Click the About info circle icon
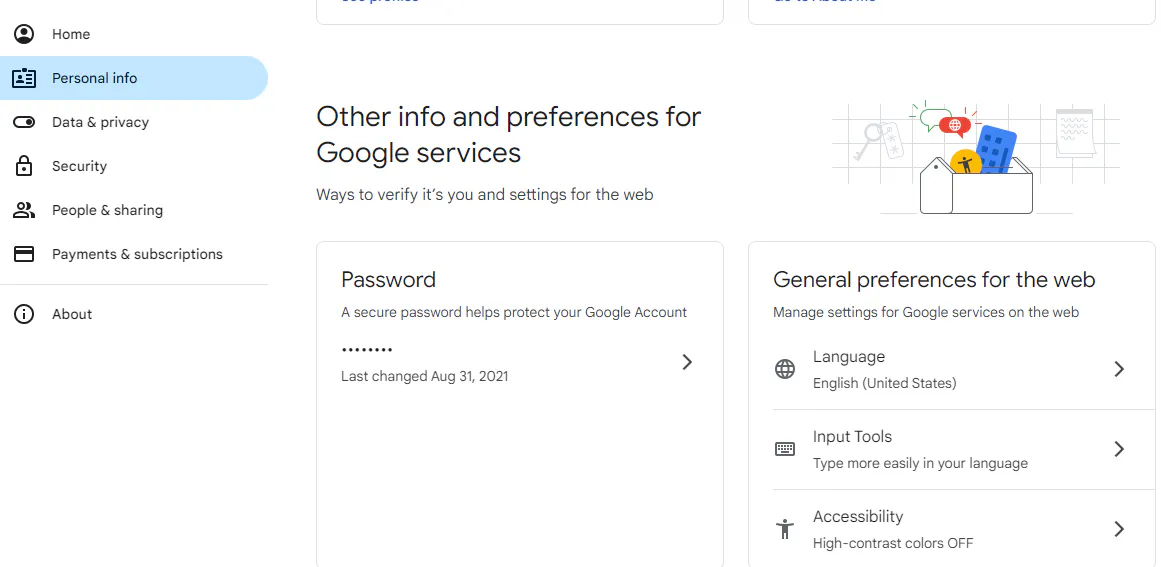 [x=24, y=314]
